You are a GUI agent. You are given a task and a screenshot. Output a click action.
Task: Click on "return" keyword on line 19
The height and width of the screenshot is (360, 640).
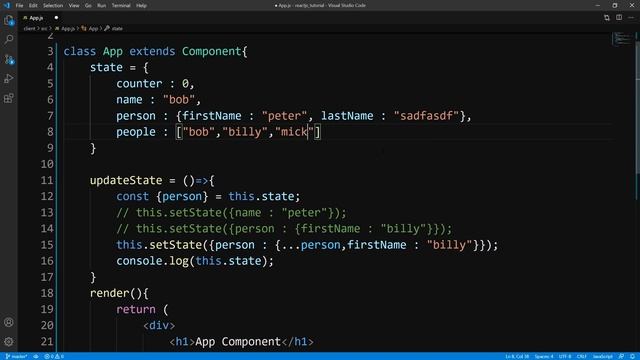136,309
